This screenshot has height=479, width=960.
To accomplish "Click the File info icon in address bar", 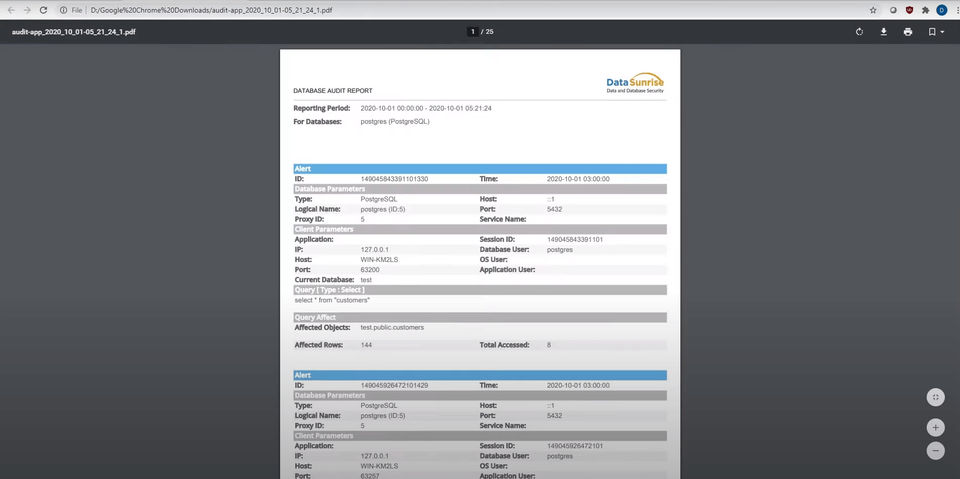I will 63,10.
